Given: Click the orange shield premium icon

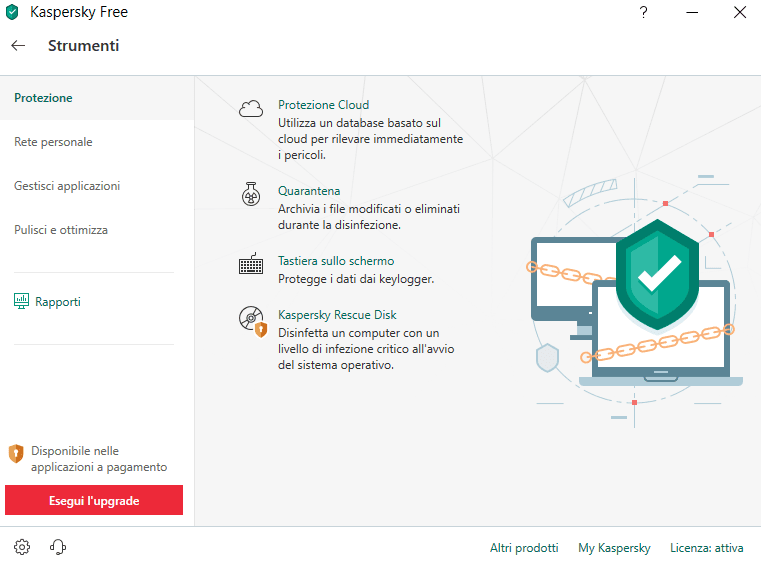Looking at the screenshot, I should 16,454.
